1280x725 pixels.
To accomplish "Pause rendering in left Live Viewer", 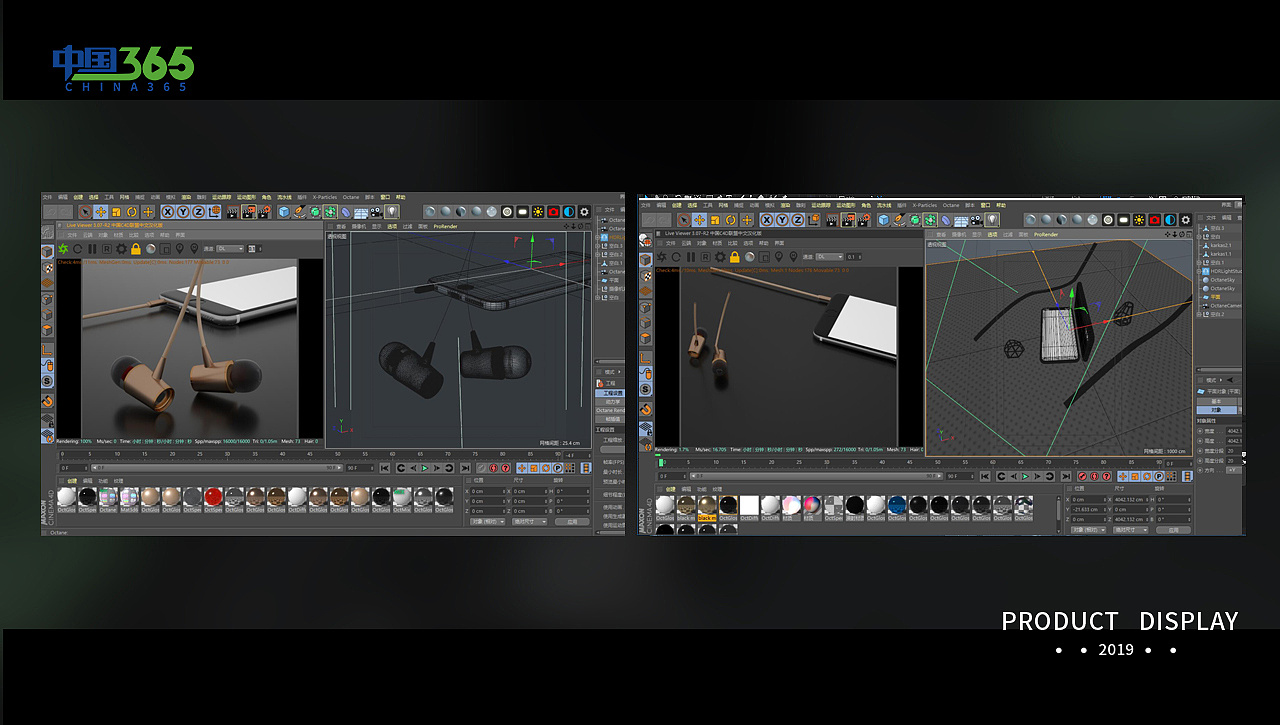I will (x=92, y=248).
